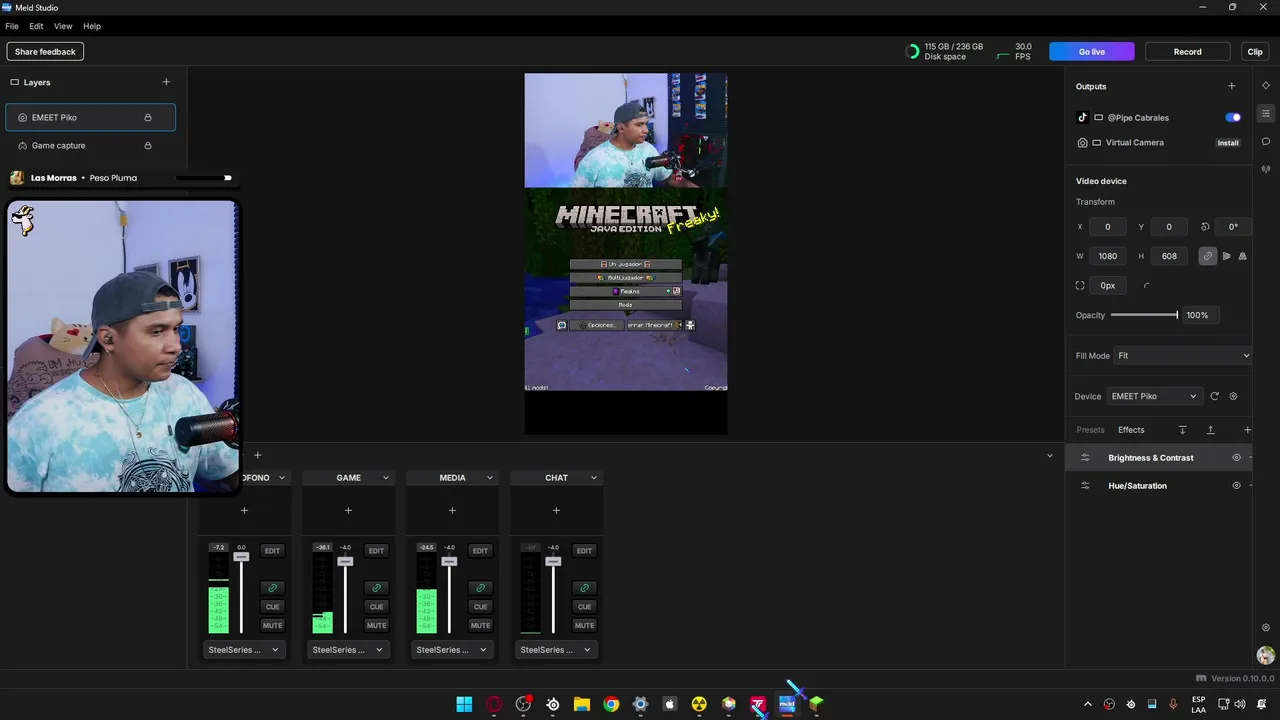The height and width of the screenshot is (720, 1280).
Task: Toggle the @Pipe Cabrales output switch
Action: 1233,117
